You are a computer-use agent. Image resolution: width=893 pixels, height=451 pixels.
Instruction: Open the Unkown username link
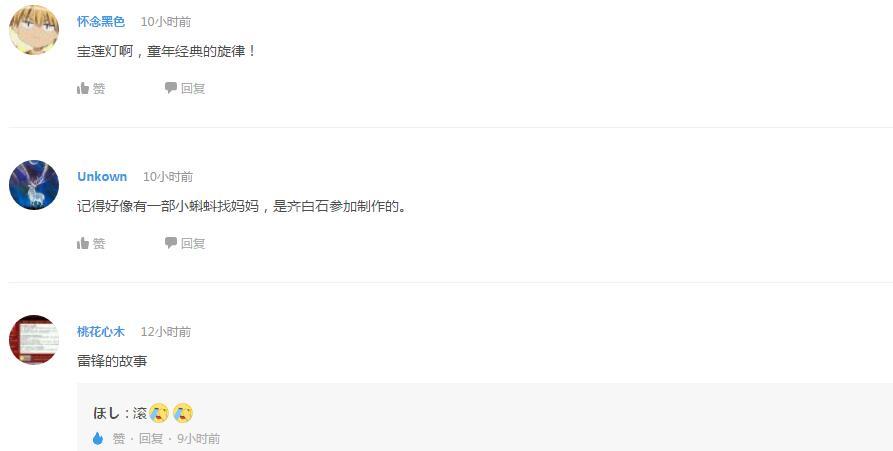click(x=102, y=177)
